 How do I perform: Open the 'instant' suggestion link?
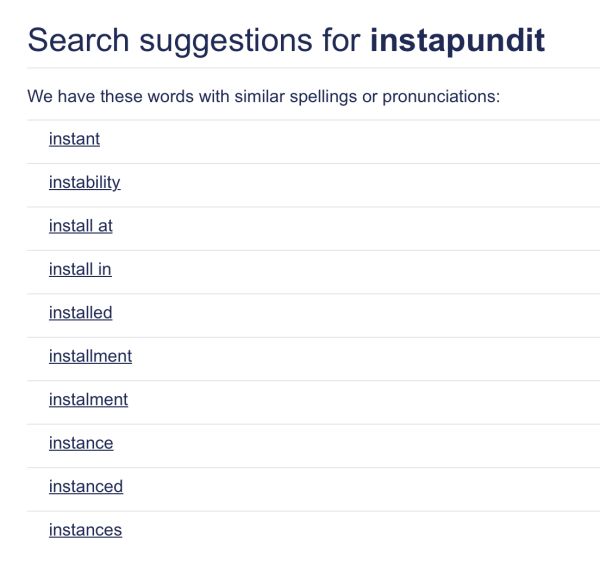point(74,139)
